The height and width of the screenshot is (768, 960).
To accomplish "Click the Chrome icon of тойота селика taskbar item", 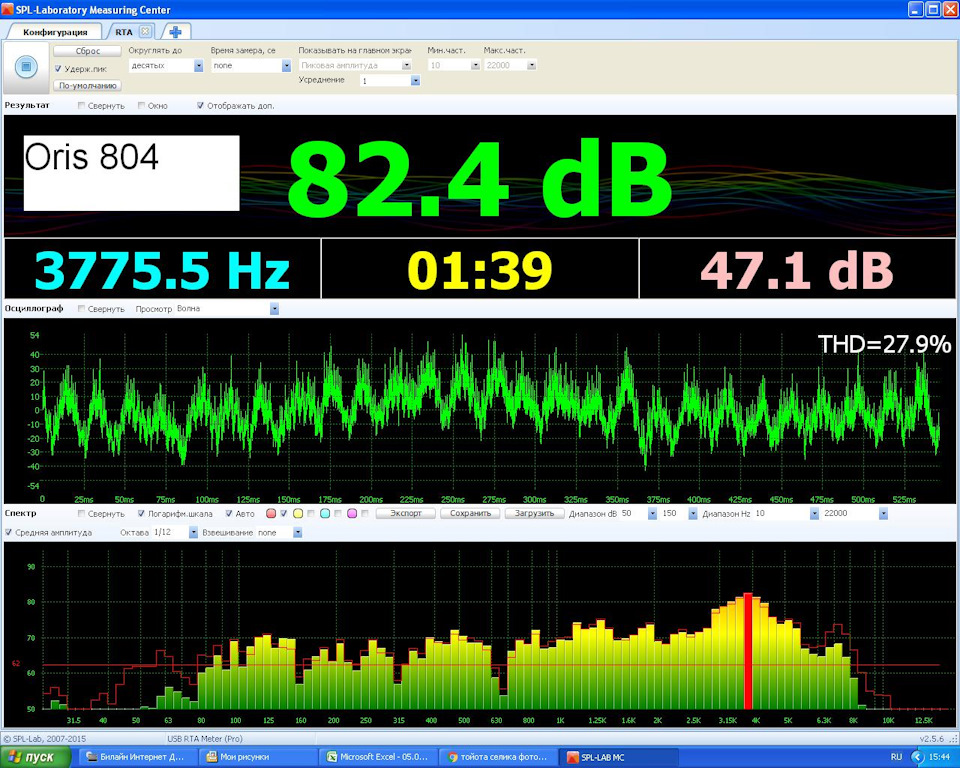I will (452, 757).
